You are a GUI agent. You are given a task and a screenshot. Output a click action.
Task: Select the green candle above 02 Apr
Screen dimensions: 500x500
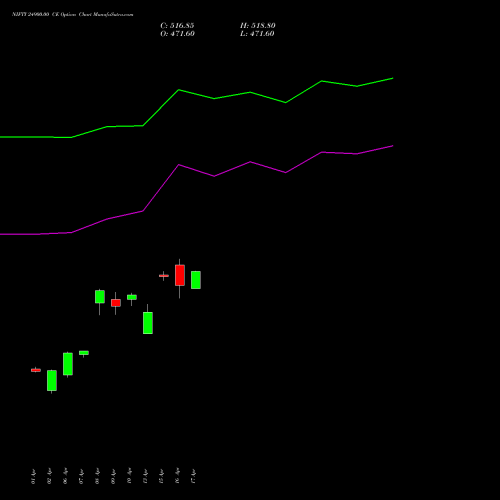coord(52,381)
